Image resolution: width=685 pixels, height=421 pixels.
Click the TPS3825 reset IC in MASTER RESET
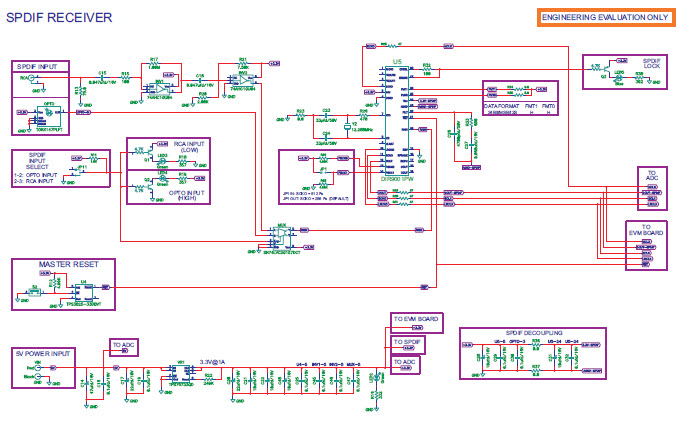[x=84, y=291]
